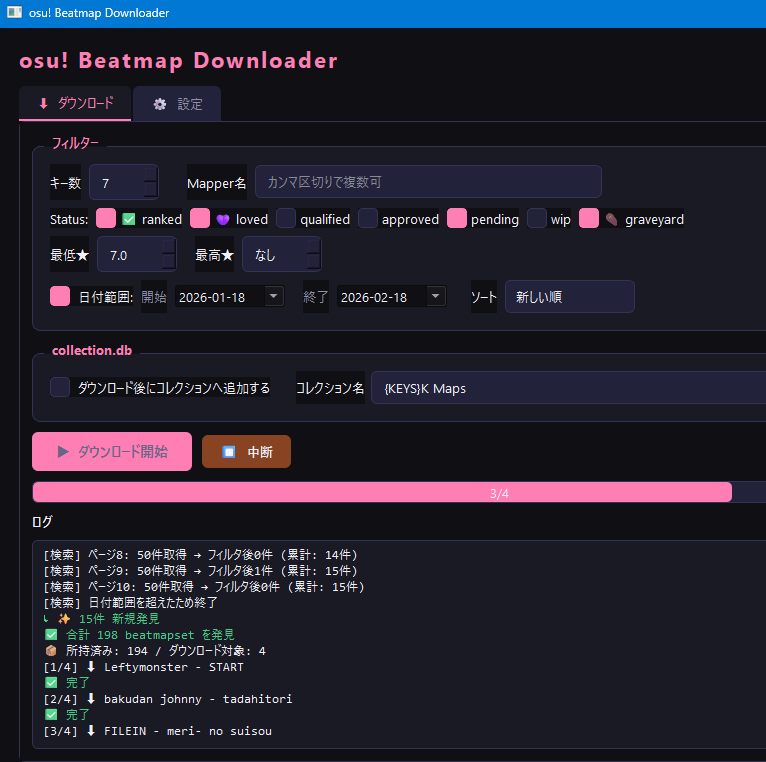Click the green check beside 合計 198 beatmapset

[x=51, y=635]
